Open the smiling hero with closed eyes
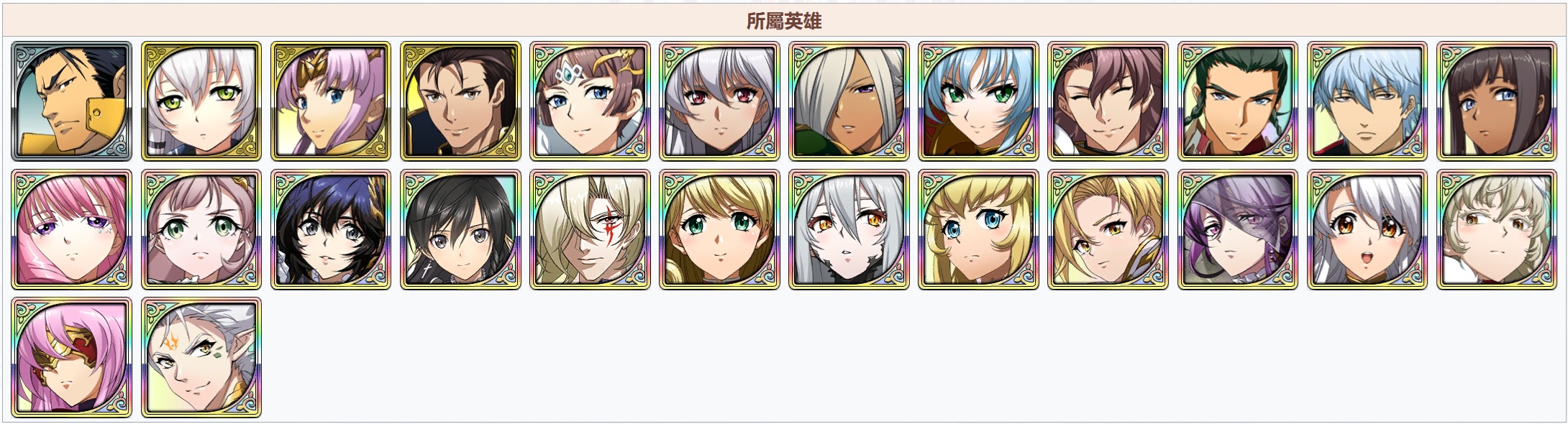1568x424 pixels. tap(1108, 101)
